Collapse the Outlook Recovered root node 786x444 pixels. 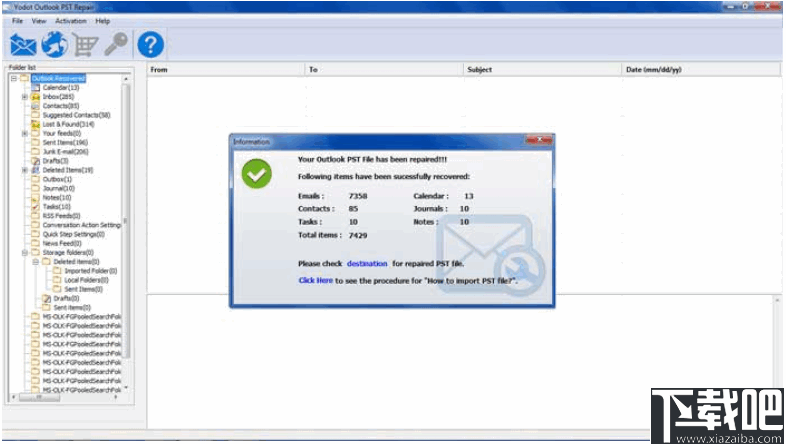click(x=14, y=78)
